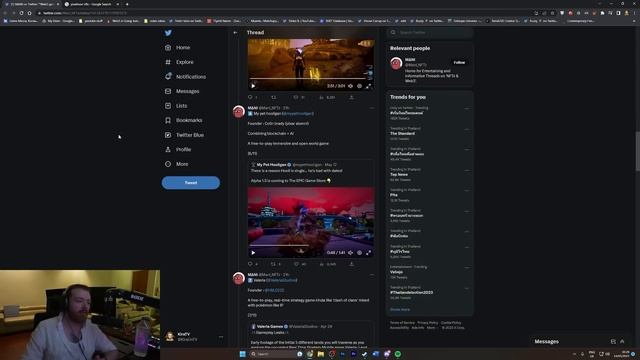Open more options for Entertainment trend
Image resolution: width=640 pixels, height=360 pixels.
coord(467,267)
